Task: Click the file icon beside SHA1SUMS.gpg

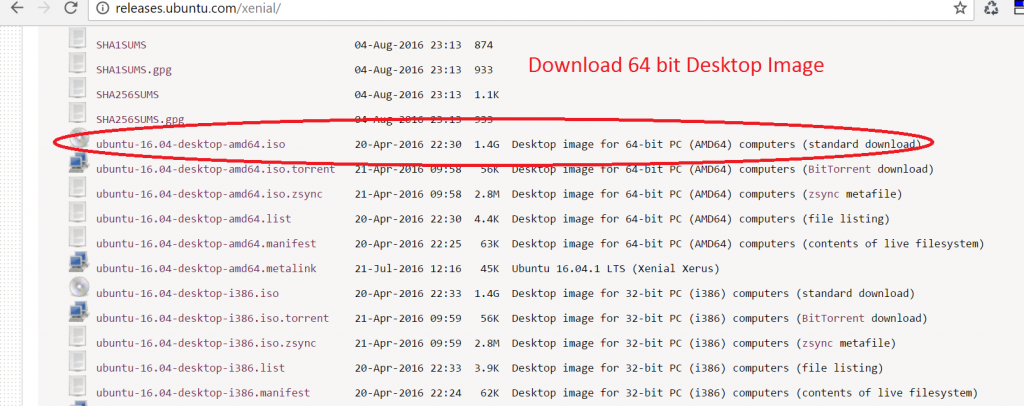Action: click(77, 63)
